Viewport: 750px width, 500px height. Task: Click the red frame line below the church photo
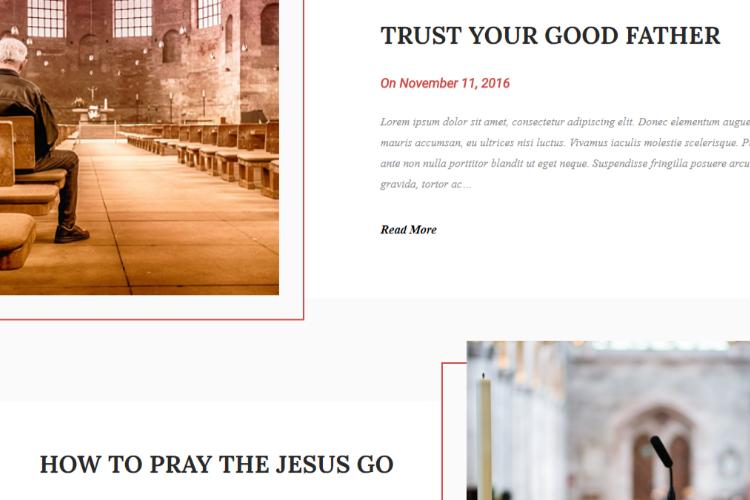(x=152, y=319)
